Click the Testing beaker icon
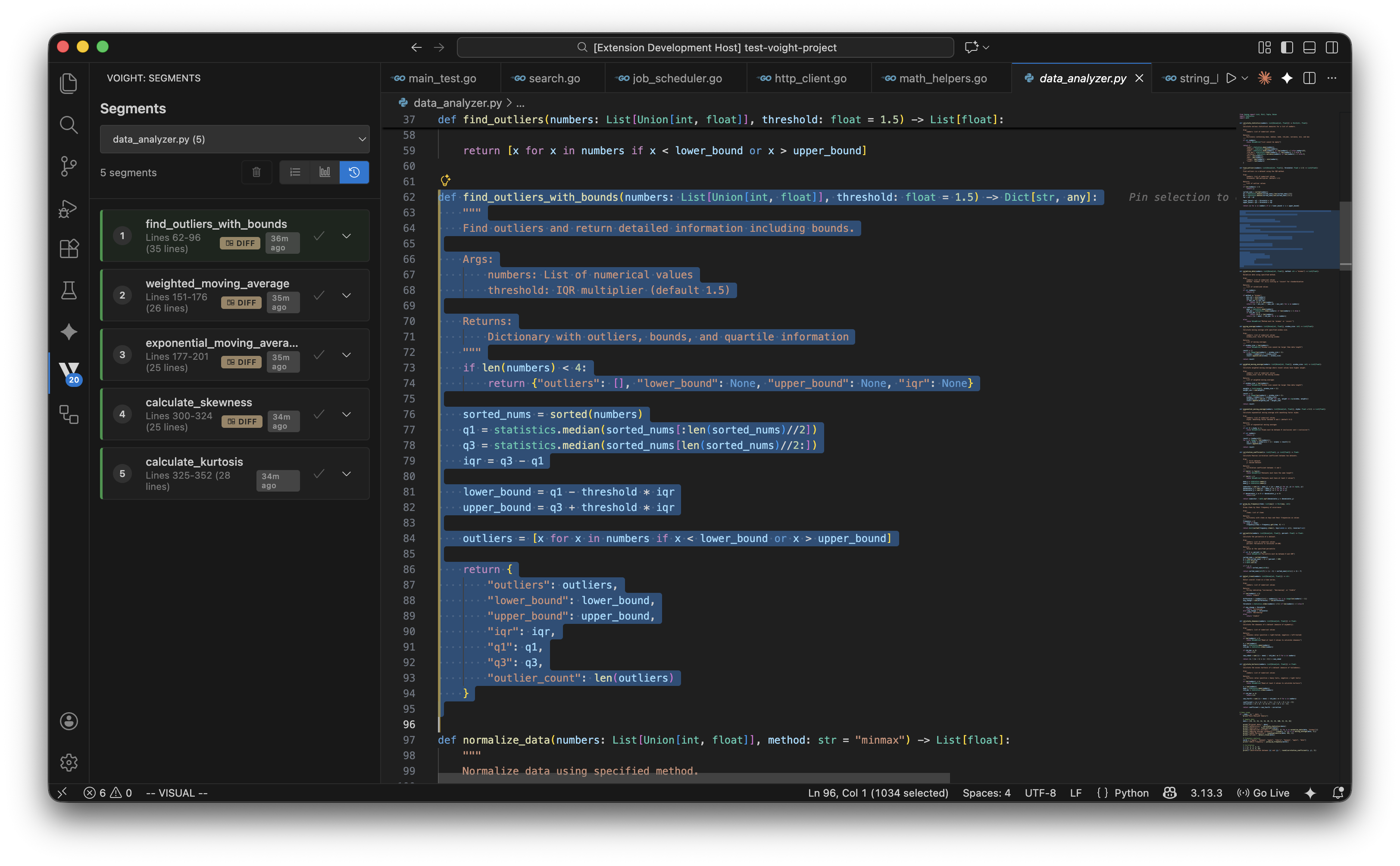Screen dimensions: 1400x866 (x=69, y=290)
